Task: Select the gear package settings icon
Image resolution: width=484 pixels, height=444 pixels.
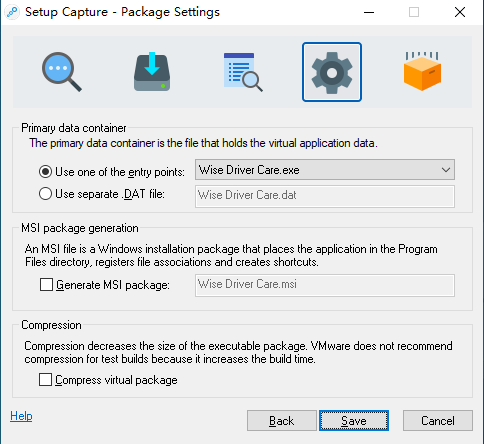Action: point(332,72)
